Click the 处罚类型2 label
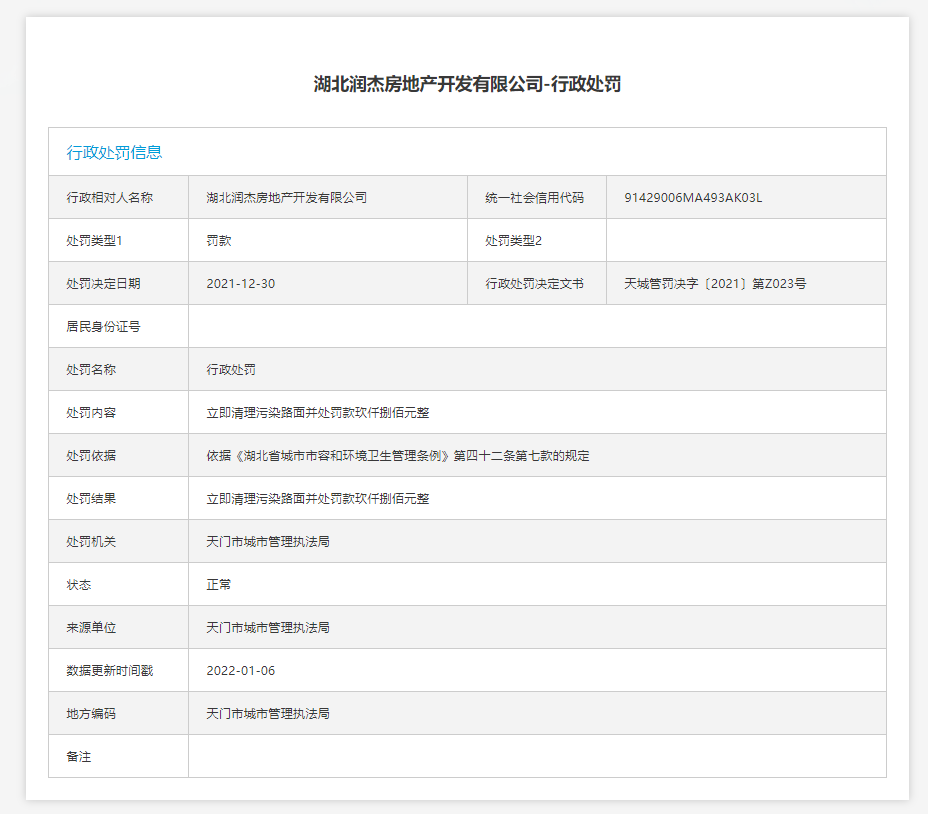Viewport: 928px width, 814px height. click(513, 240)
